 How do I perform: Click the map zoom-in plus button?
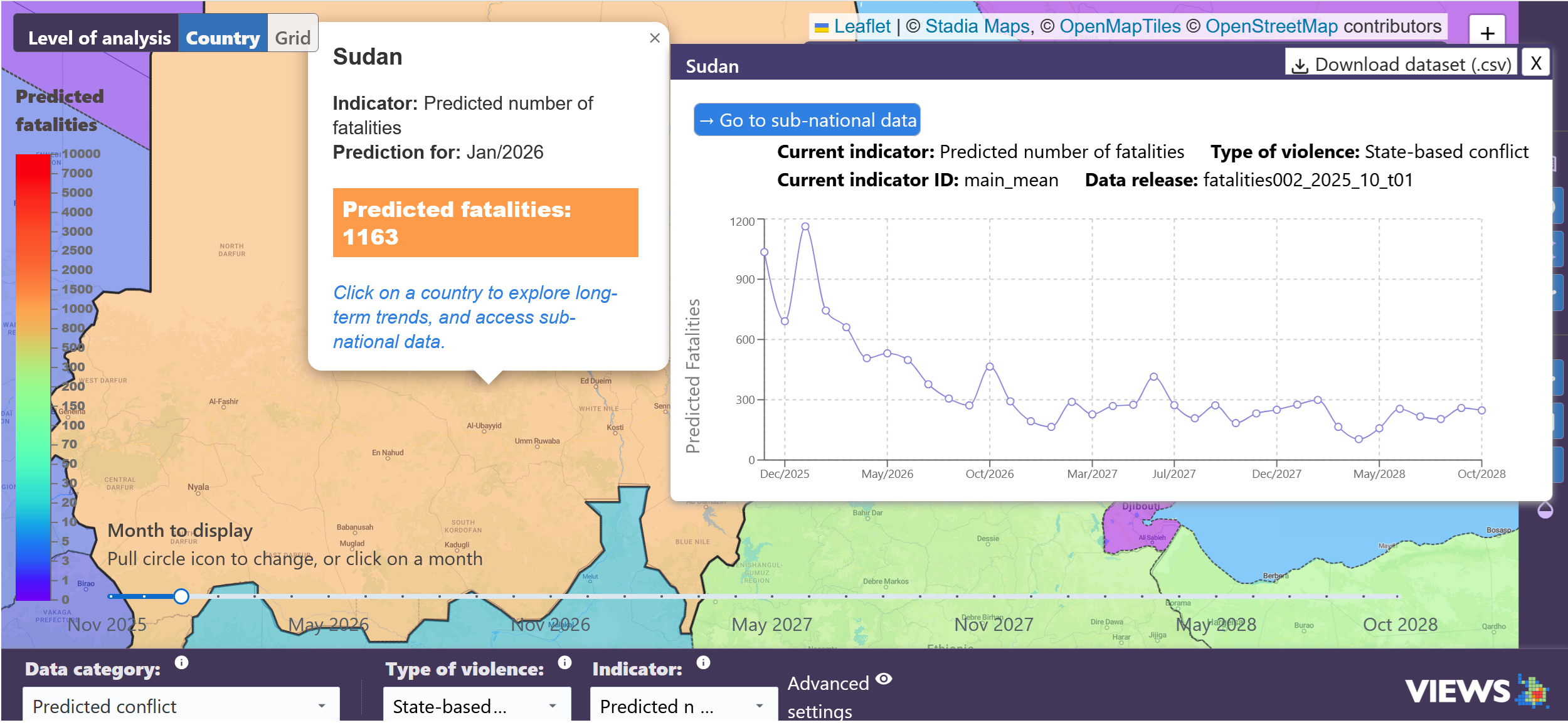coord(1486,33)
